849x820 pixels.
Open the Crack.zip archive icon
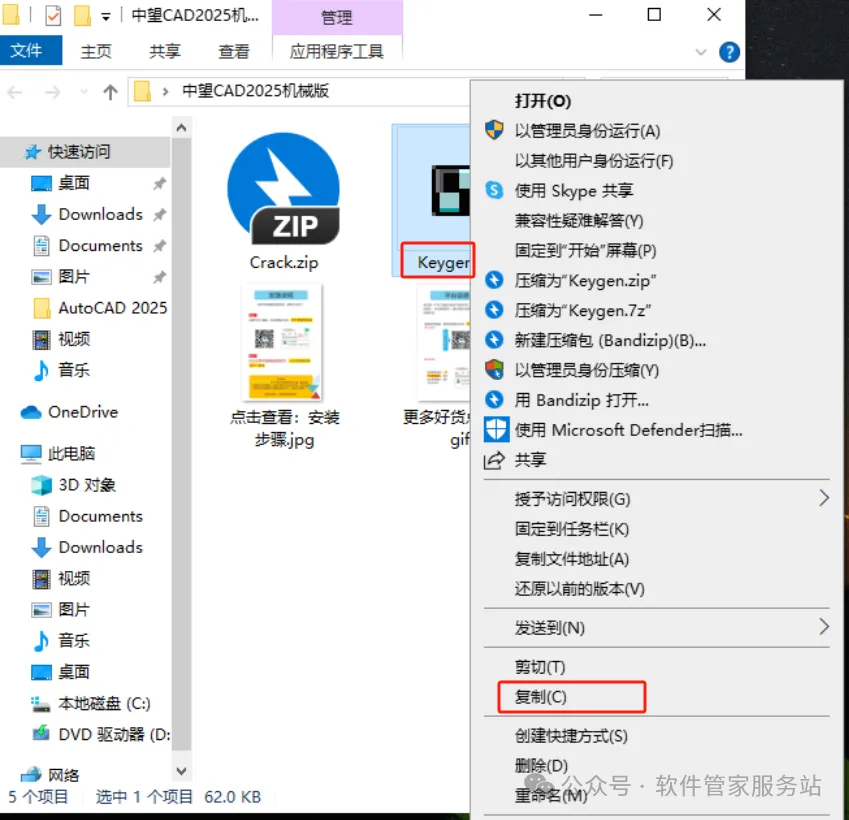pyautogui.click(x=284, y=189)
